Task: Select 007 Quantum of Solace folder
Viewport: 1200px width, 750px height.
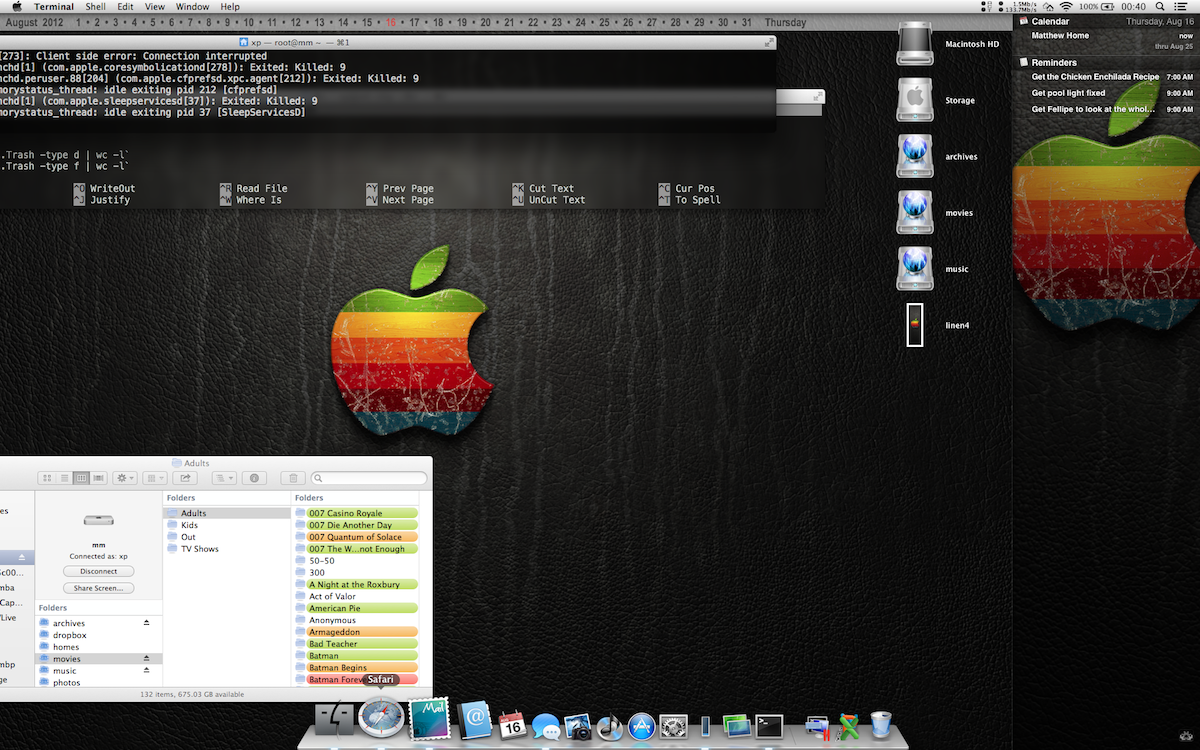Action: point(362,537)
